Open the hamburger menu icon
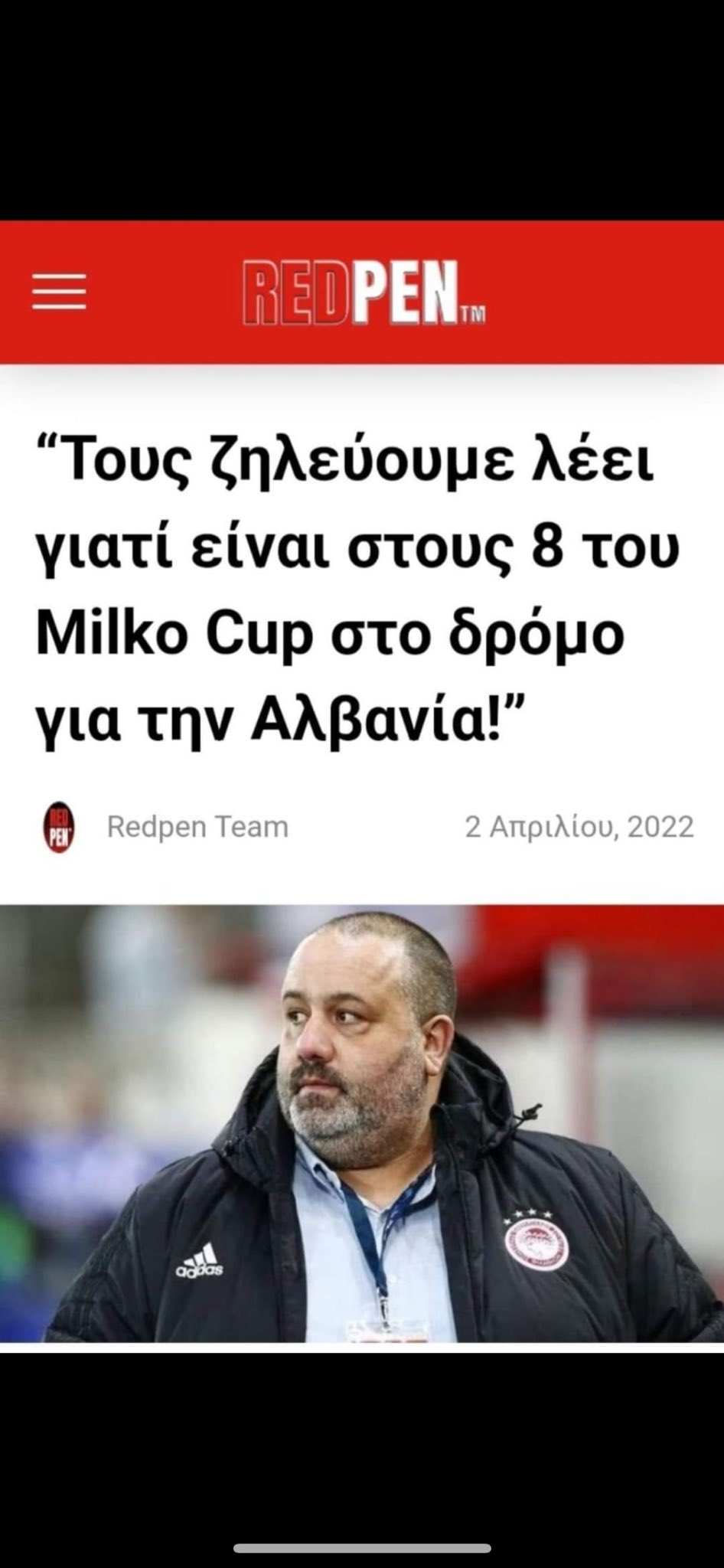Viewport: 724px width, 1568px height. point(59,291)
